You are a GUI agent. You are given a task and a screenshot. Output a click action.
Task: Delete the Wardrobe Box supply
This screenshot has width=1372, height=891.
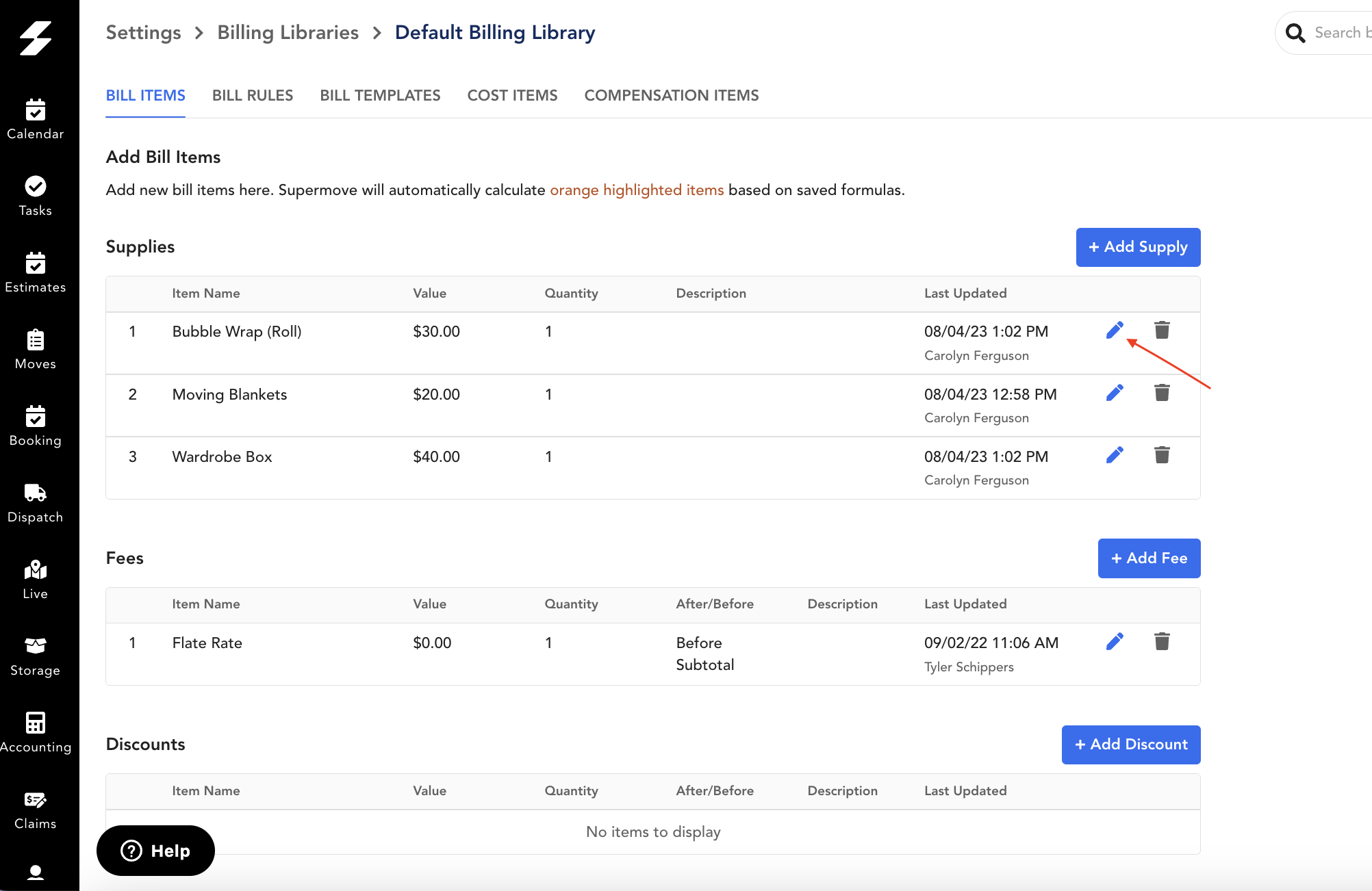[1162, 455]
